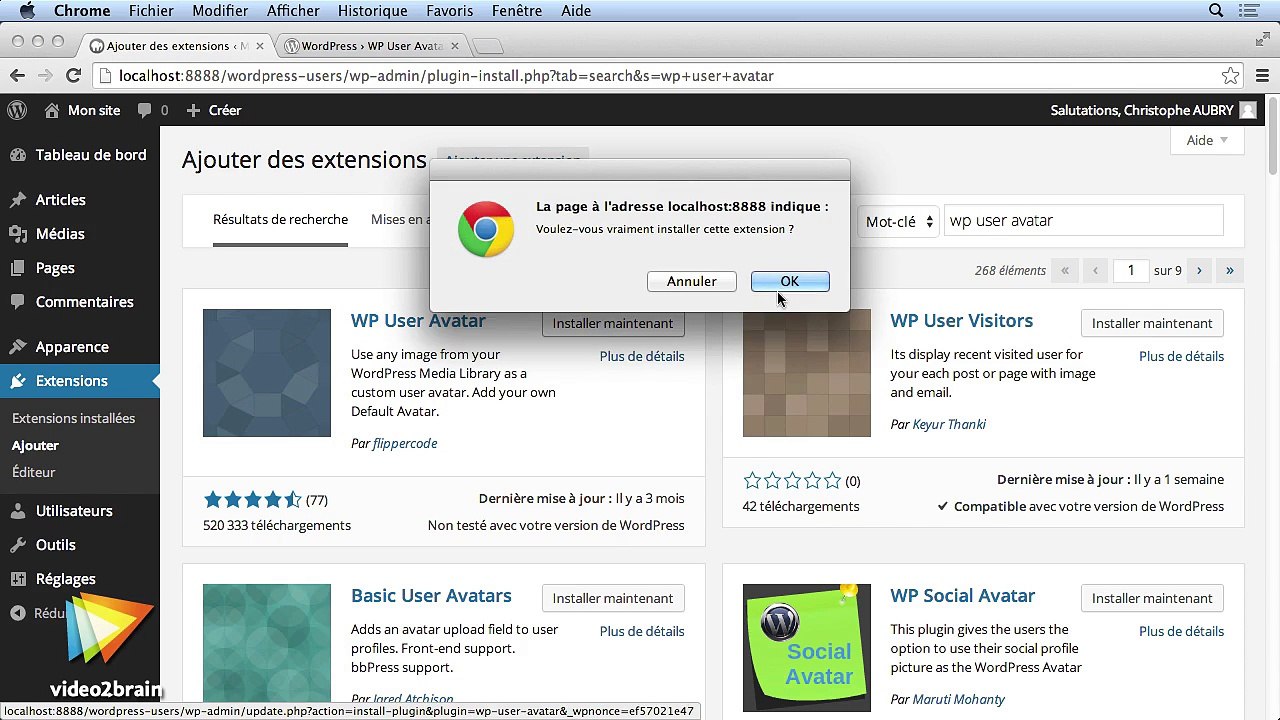Open the Créer new content menu
1280x720 pixels.
click(214, 110)
